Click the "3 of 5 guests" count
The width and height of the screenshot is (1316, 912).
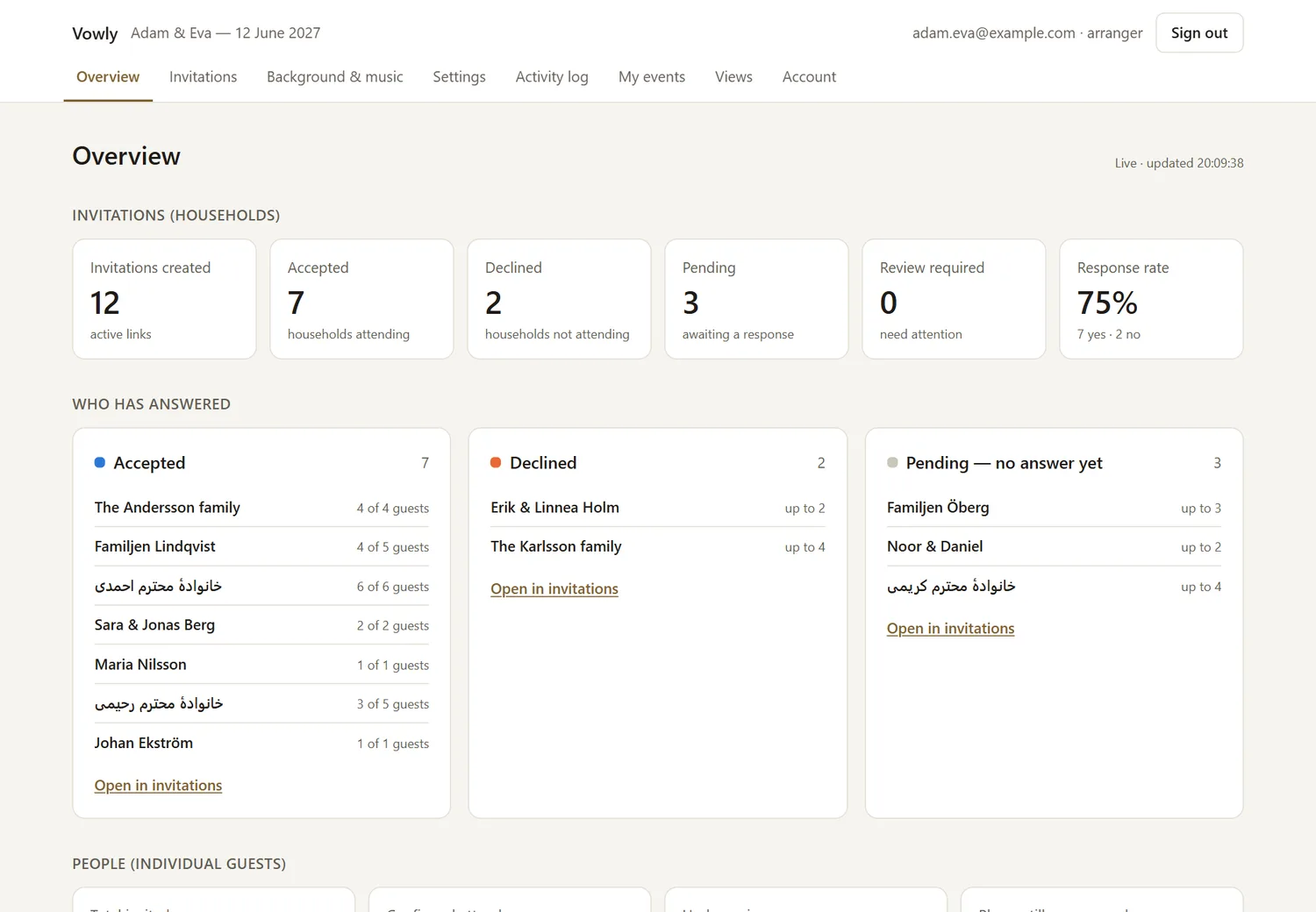click(393, 704)
